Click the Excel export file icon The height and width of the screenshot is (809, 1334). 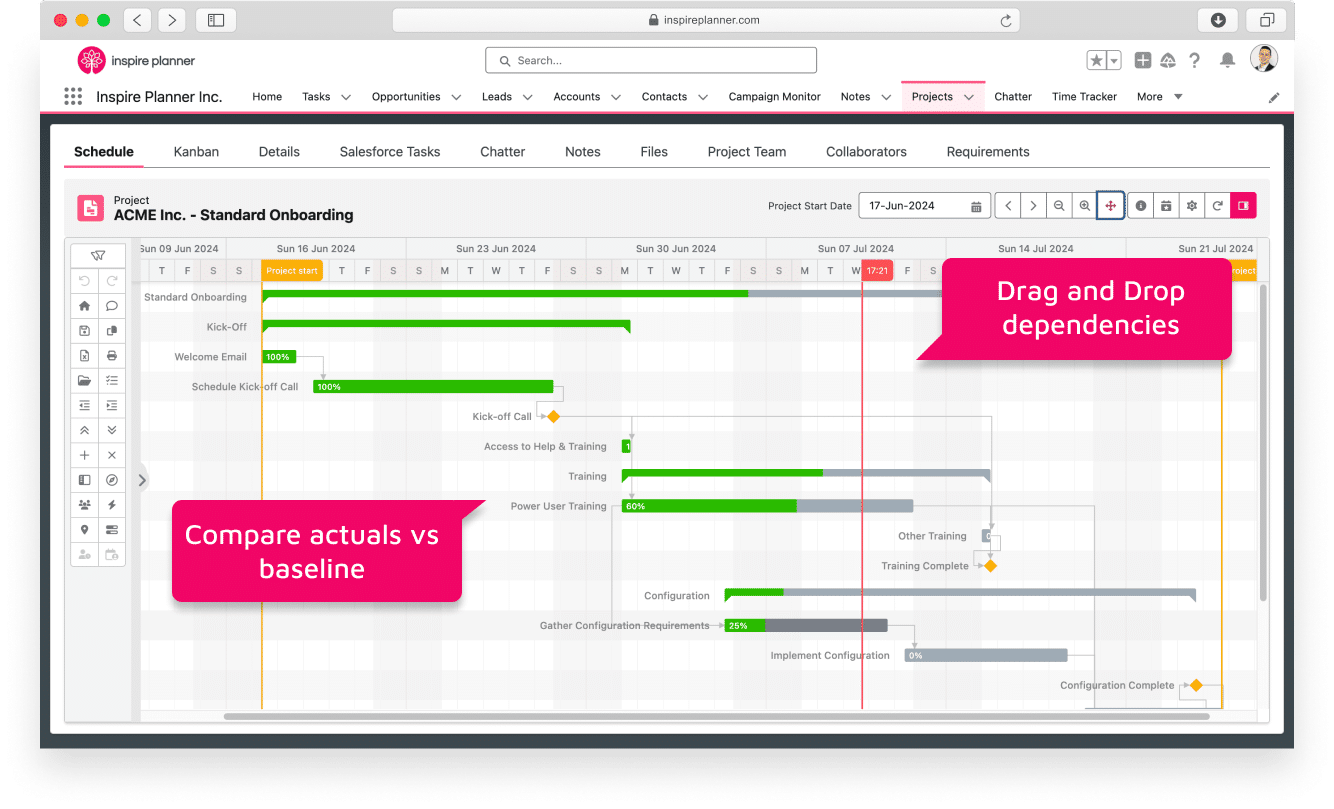84,355
